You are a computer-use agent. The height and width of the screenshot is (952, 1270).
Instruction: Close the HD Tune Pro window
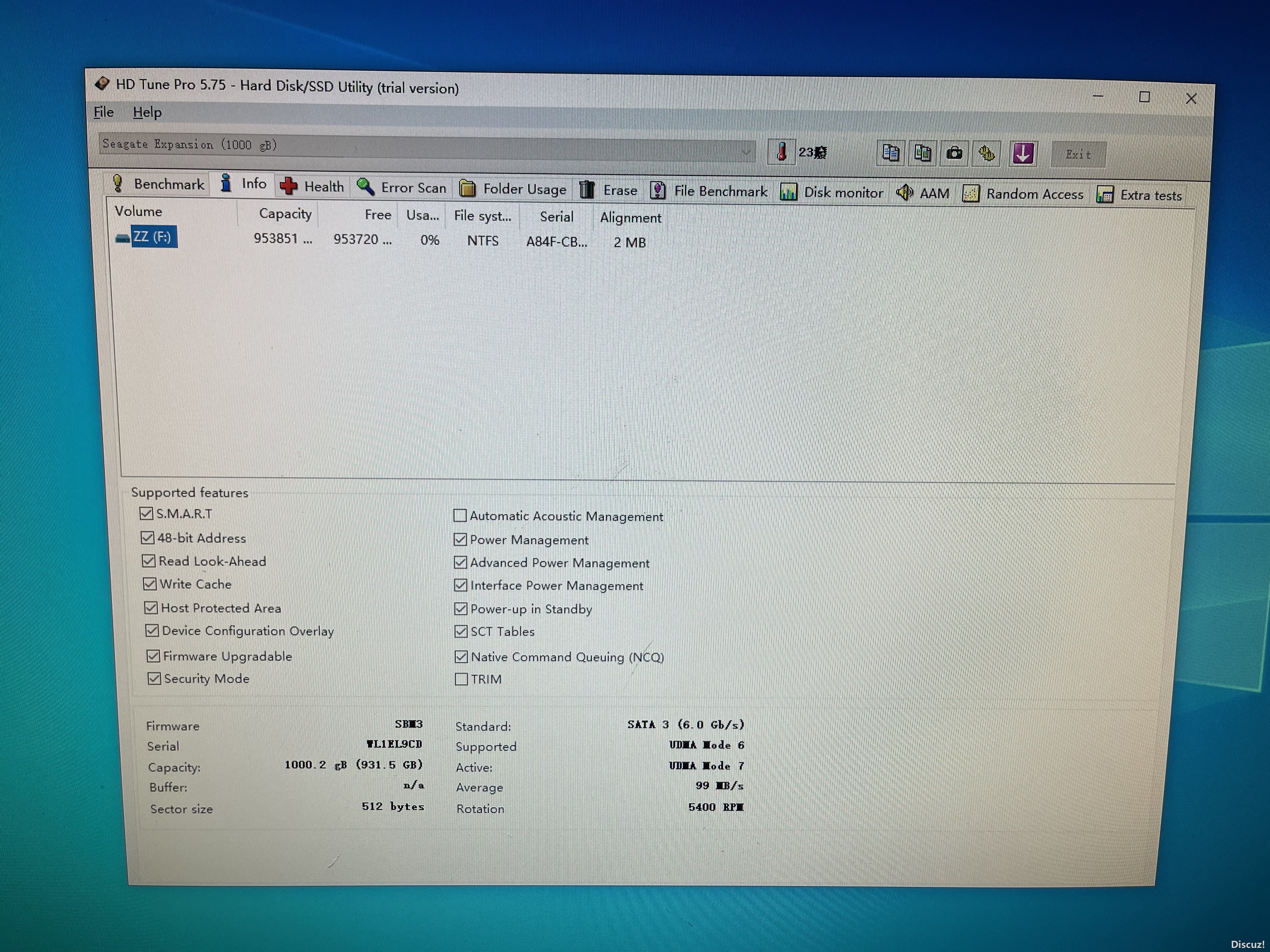point(1191,99)
